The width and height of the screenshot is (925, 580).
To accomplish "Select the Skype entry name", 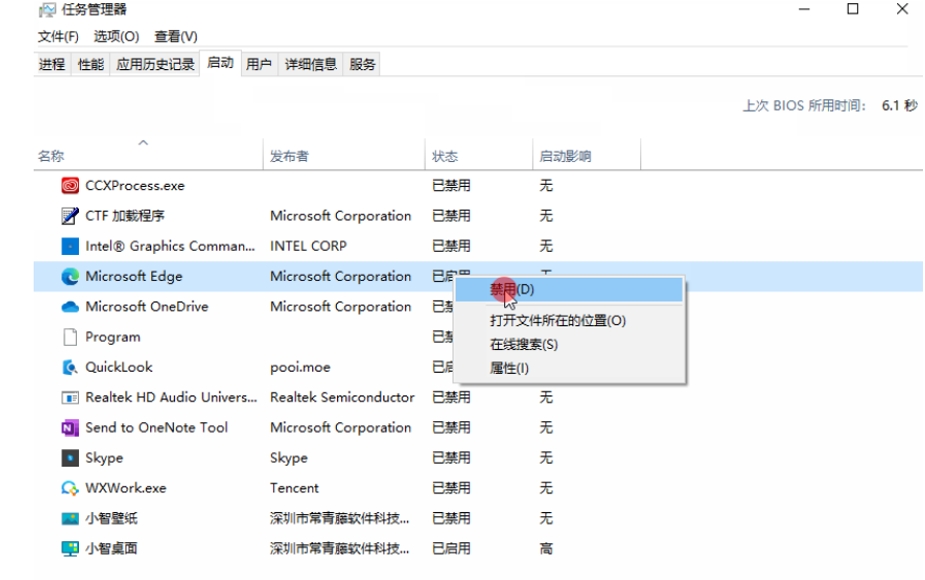I will [104, 458].
